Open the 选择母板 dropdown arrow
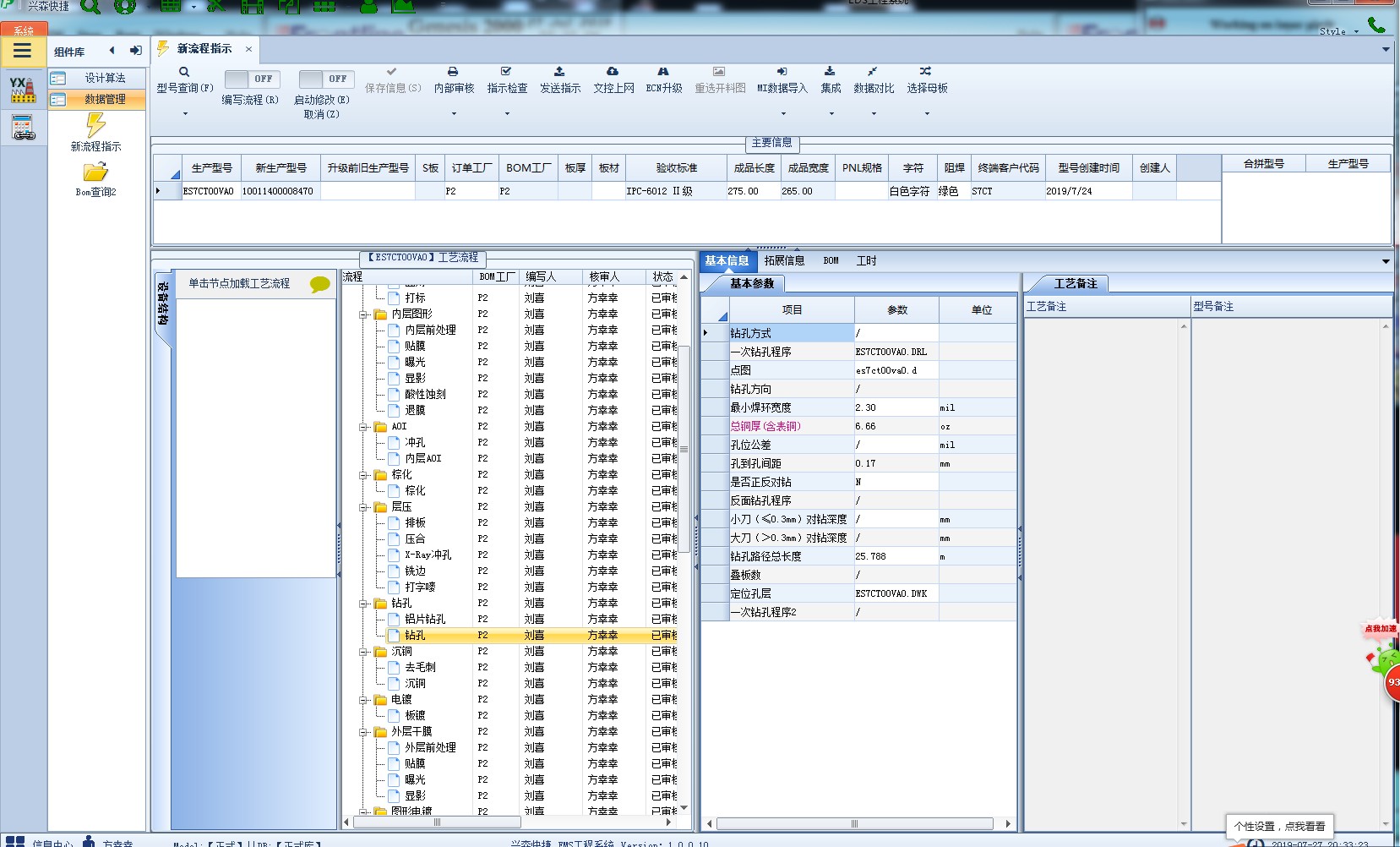1400x847 pixels. pos(927,113)
